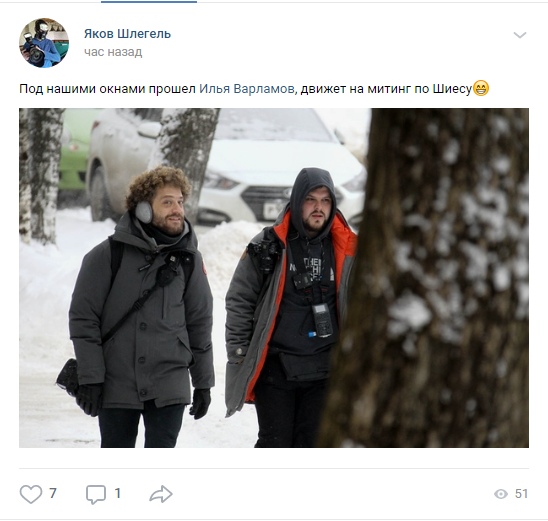Screen dimensions: 548x521
Task: Expand post options chevron menu
Action: pos(520,35)
